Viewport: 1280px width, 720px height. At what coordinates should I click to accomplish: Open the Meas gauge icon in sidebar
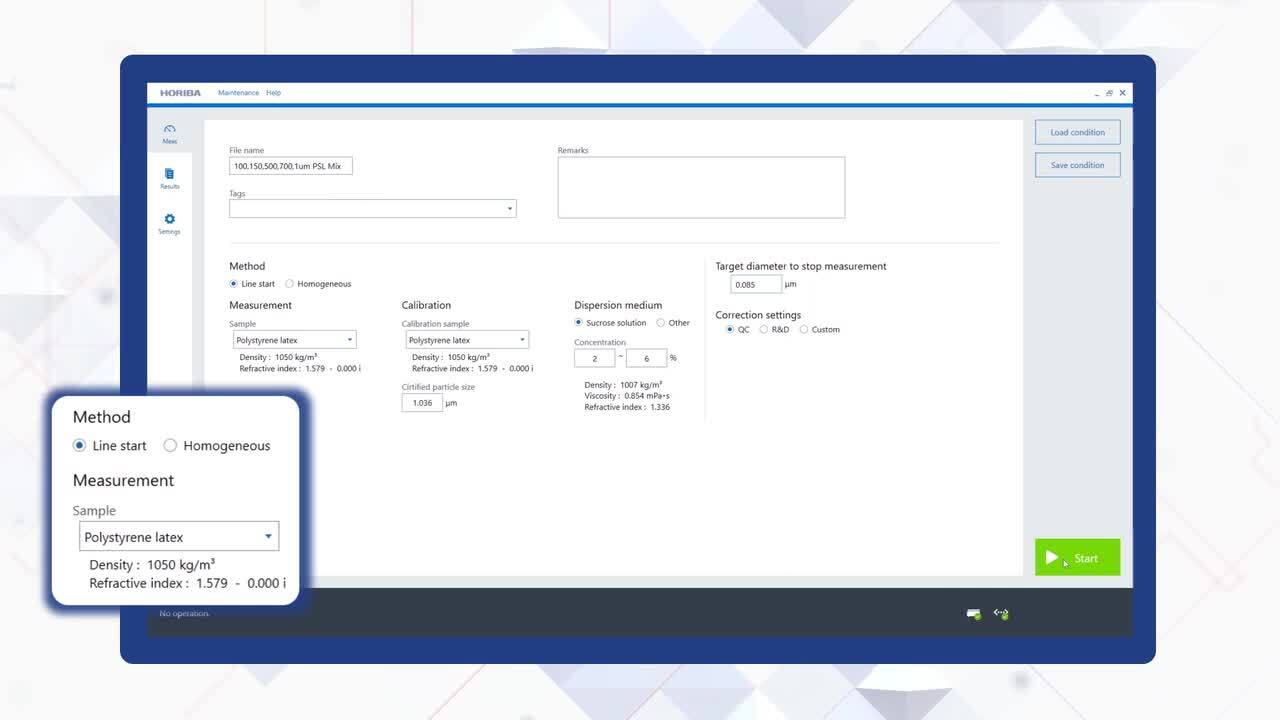click(169, 132)
